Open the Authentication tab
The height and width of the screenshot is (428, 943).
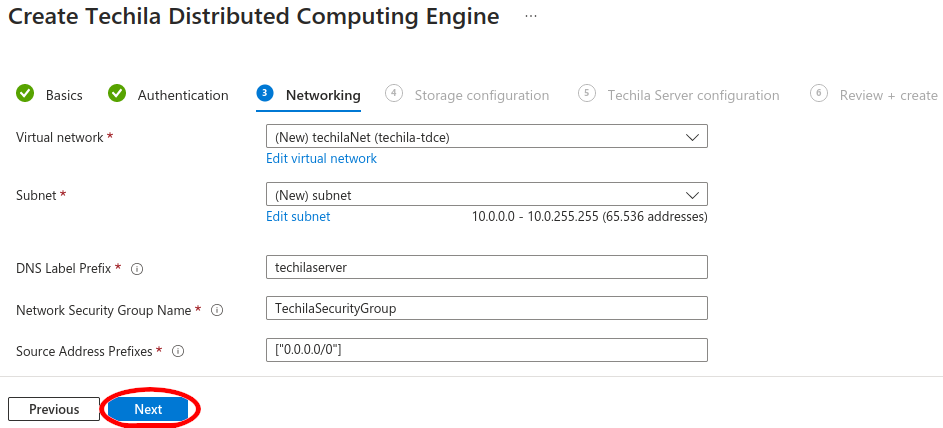coord(183,95)
